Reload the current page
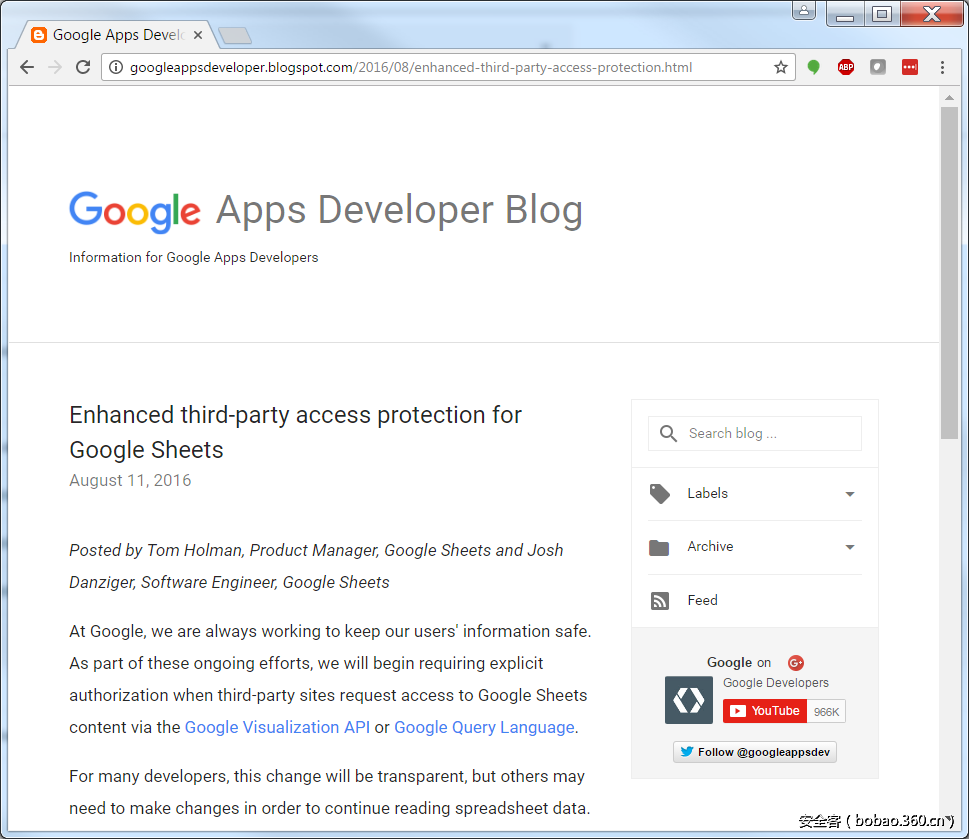This screenshot has height=839, width=969. [83, 67]
